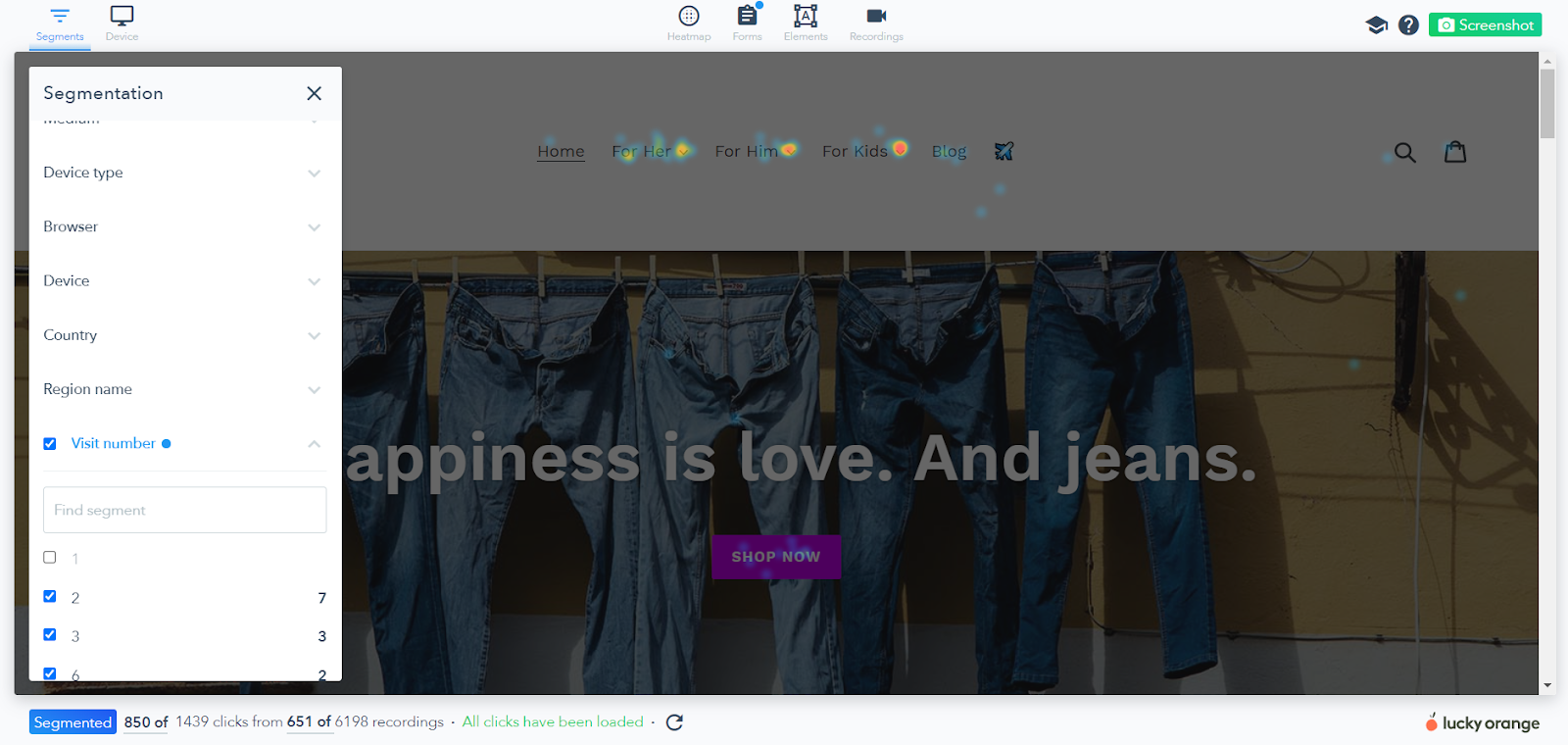The width and height of the screenshot is (1568, 745).
Task: Click the 651 of recordings count
Action: pyautogui.click(x=309, y=722)
